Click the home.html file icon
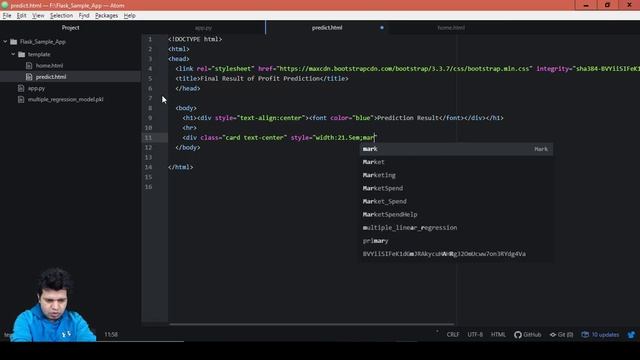Screen dimensions: 640x360 (x=29, y=65)
